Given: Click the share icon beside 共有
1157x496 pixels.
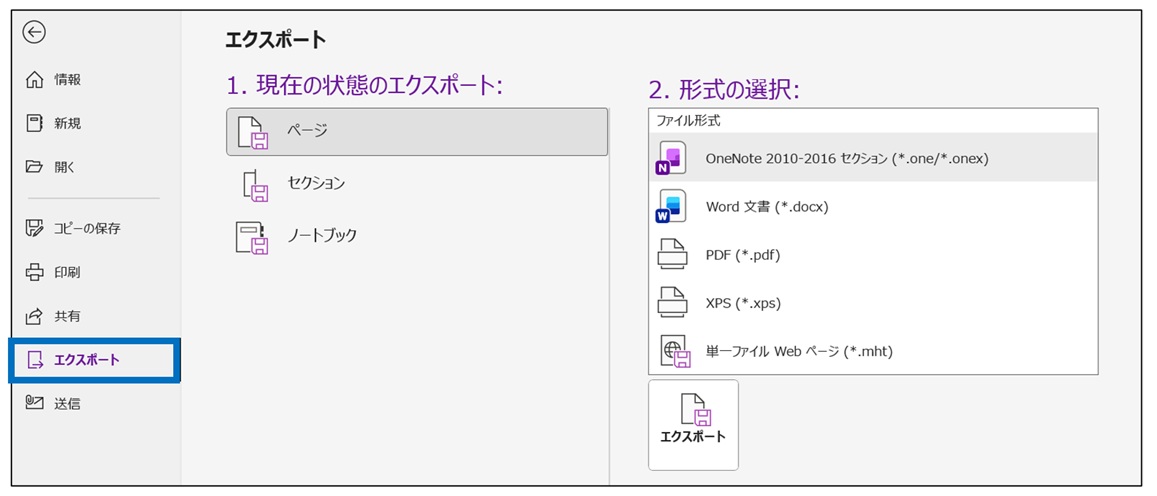Looking at the screenshot, I should tap(35, 317).
